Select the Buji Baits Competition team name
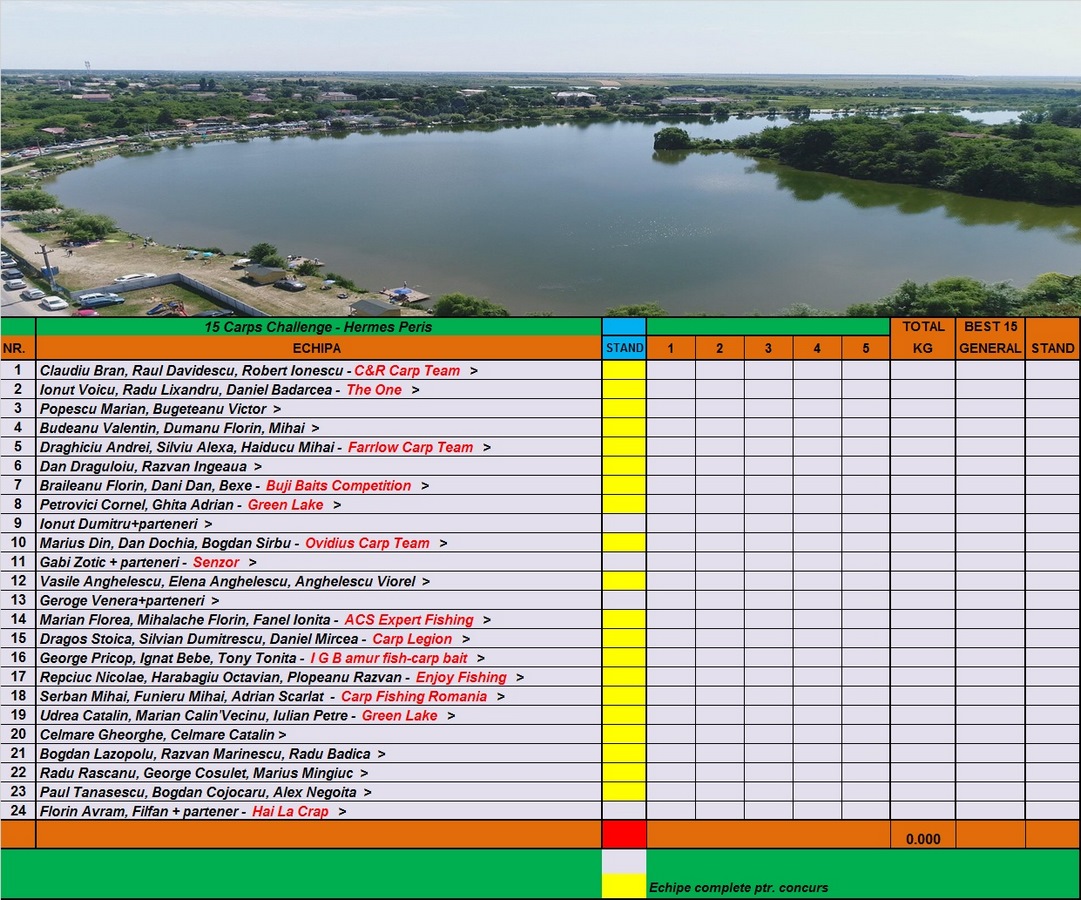1081x900 pixels. tap(338, 486)
